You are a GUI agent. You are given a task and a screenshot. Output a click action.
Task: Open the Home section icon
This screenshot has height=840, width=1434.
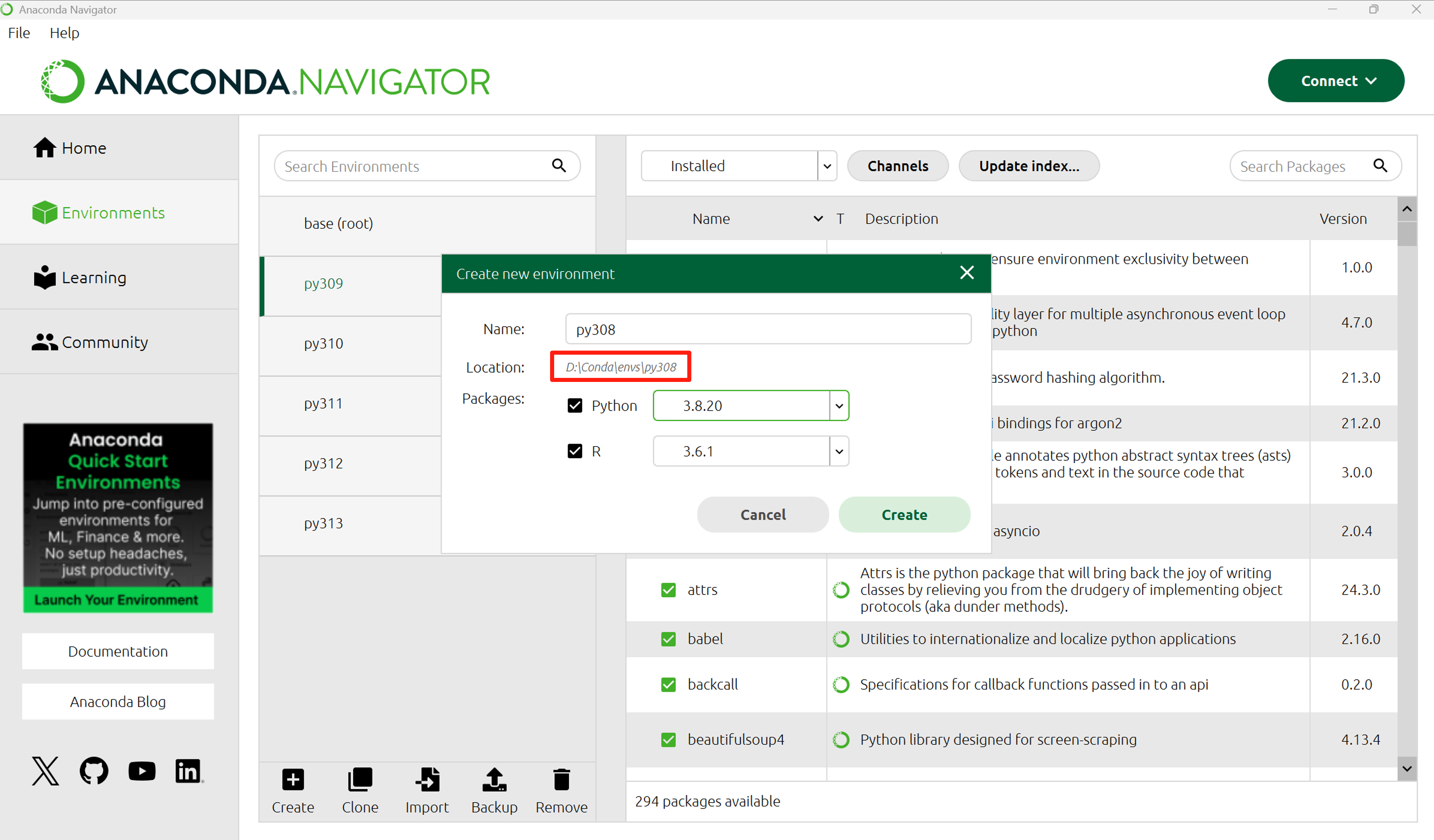click(45, 148)
